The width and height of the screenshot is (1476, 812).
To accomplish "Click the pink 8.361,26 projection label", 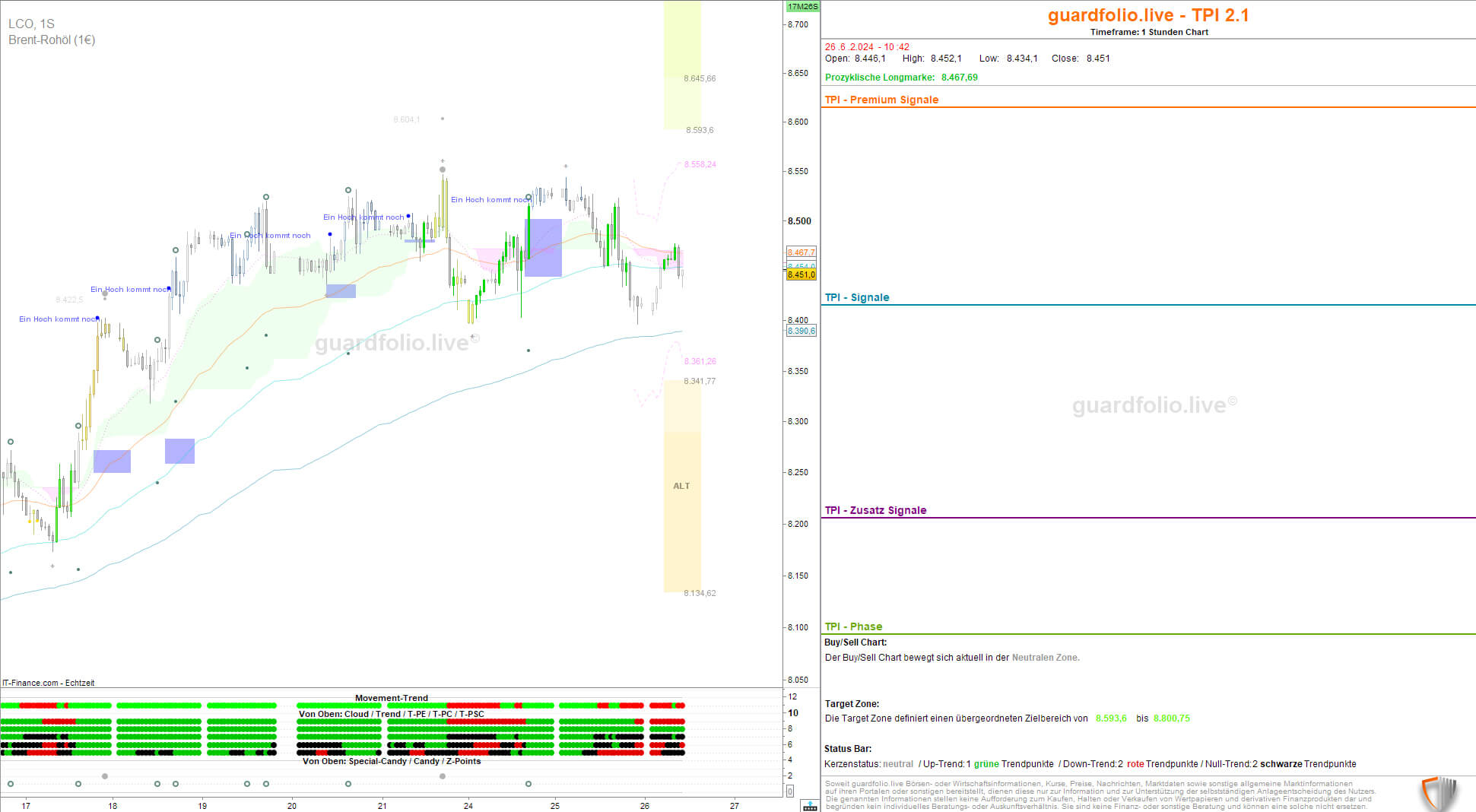I will 700,361.
